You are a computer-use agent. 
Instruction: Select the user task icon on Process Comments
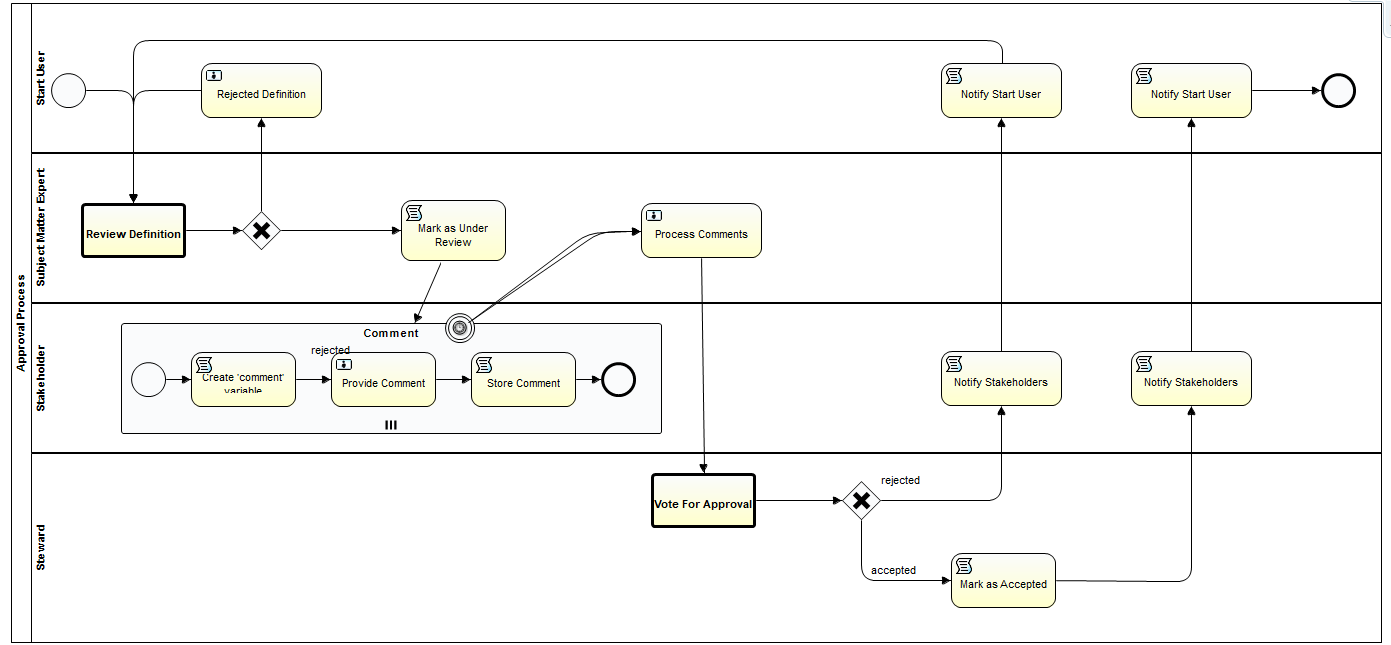[x=654, y=214]
